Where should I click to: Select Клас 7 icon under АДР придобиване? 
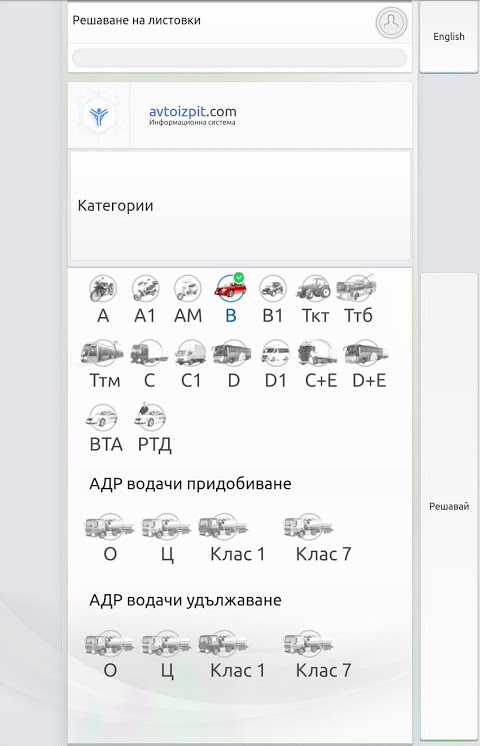[308, 527]
